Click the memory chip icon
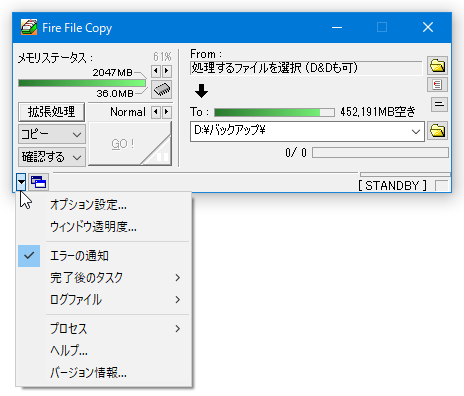 [x=162, y=89]
